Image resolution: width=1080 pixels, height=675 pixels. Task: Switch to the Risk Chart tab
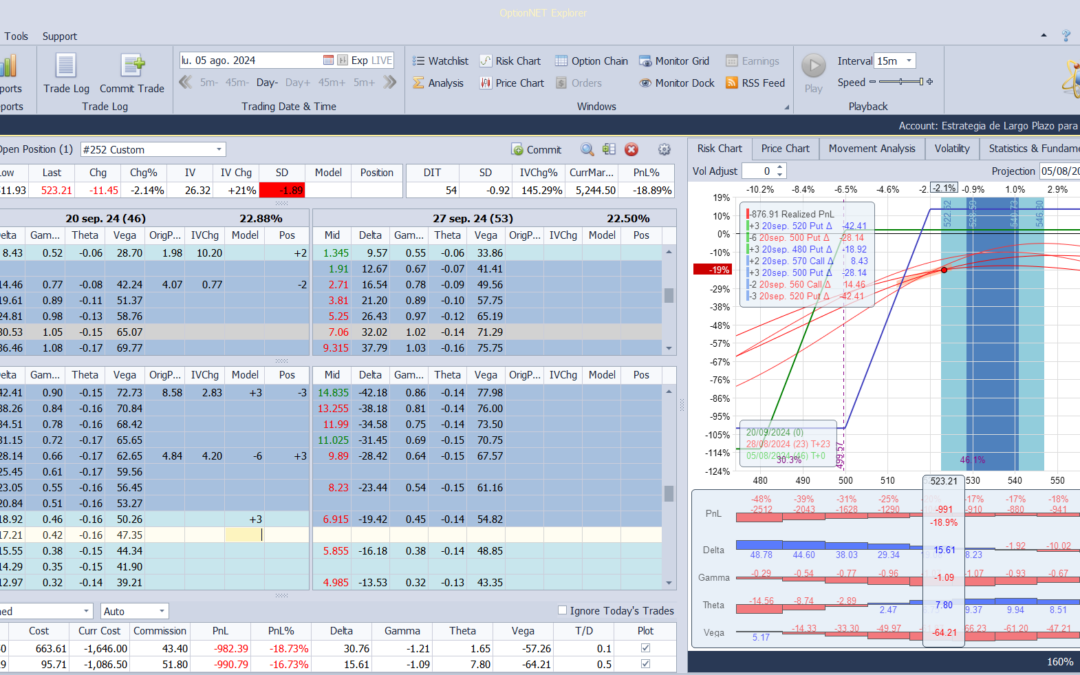pyautogui.click(x=720, y=148)
